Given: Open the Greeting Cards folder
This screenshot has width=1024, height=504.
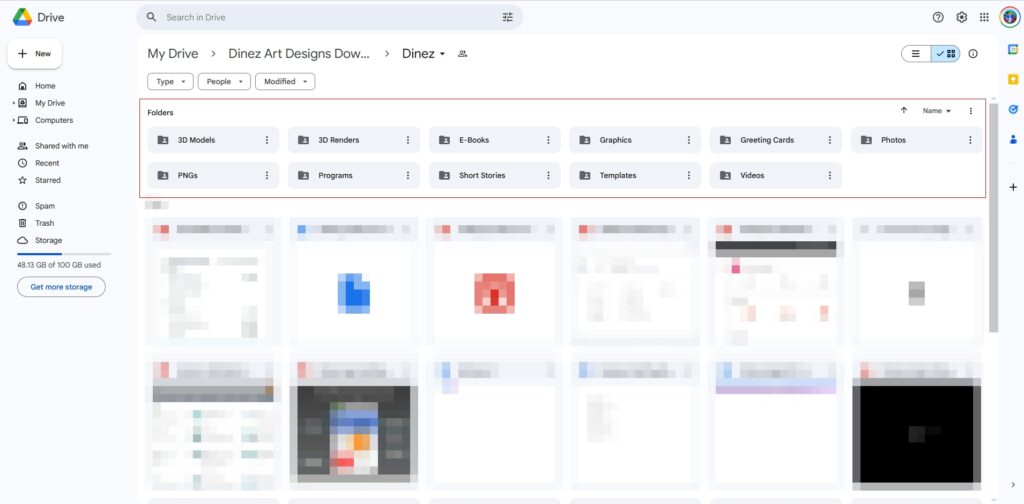Looking at the screenshot, I should tap(776, 140).
